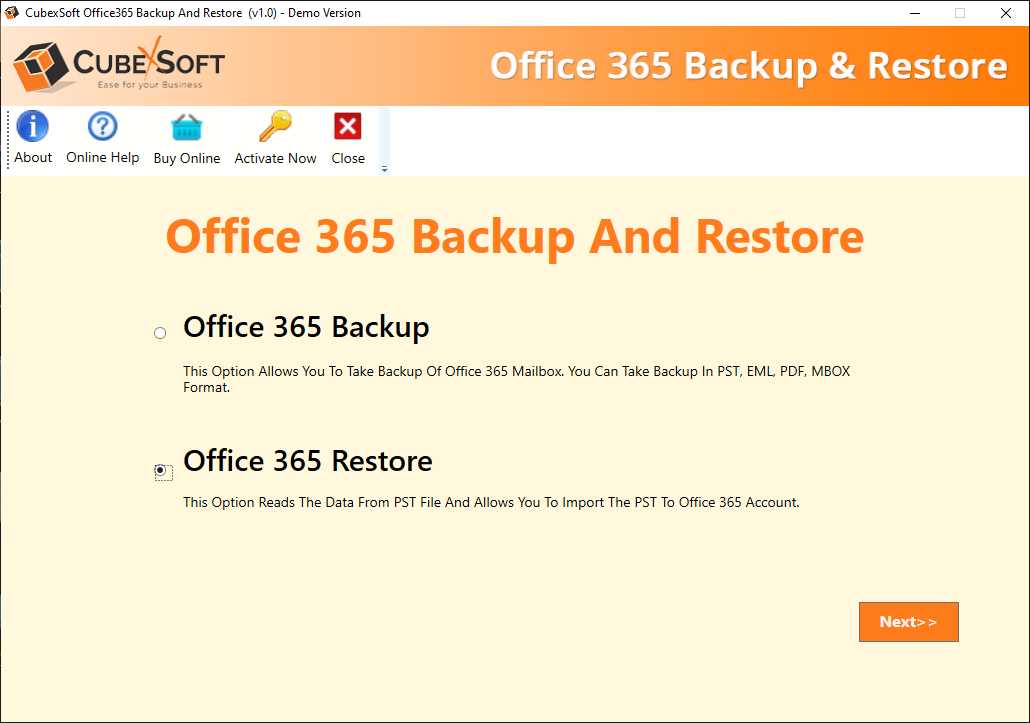Select the Office 365 Backup radio button
1030x723 pixels.
[160, 333]
